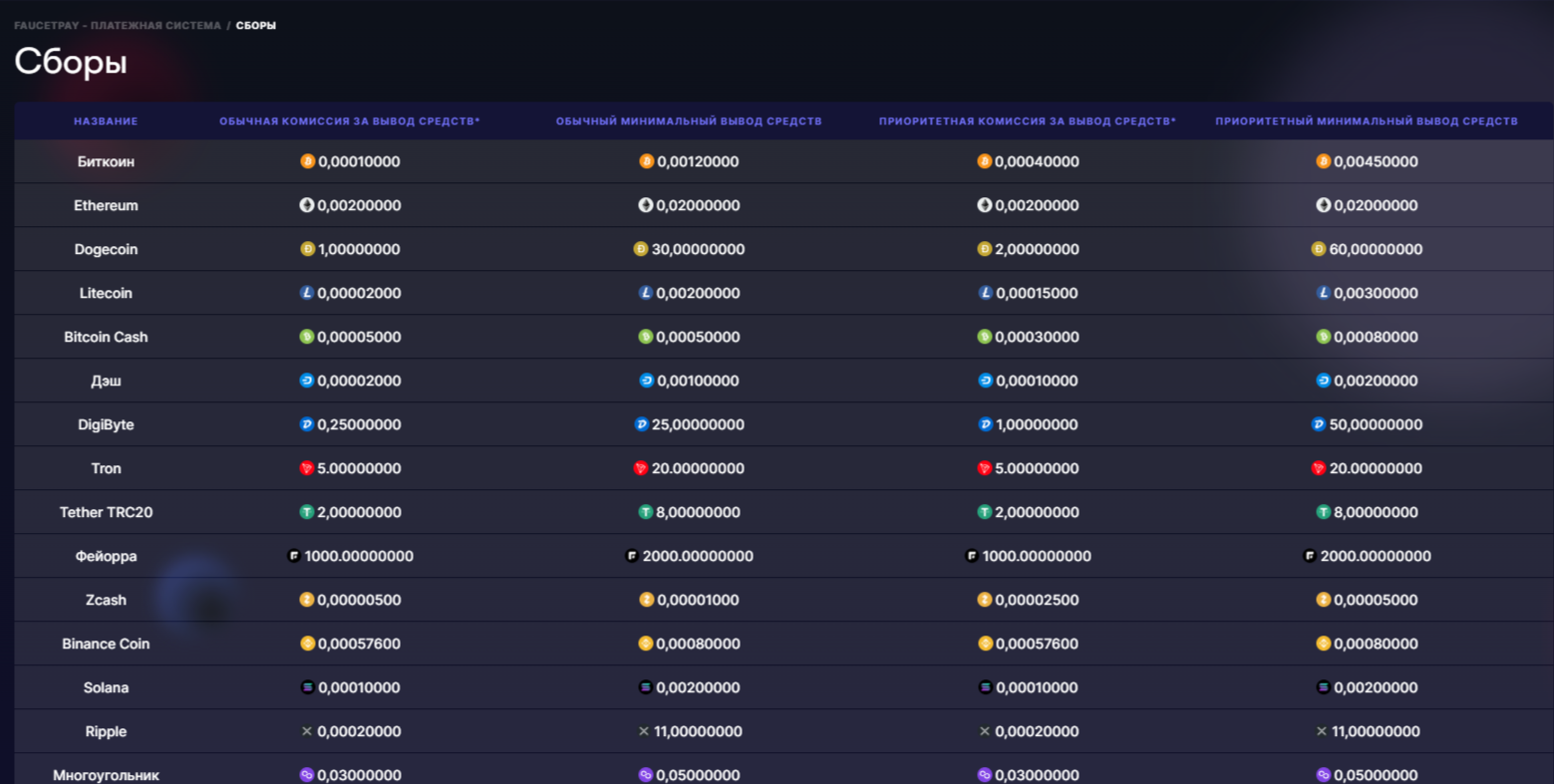Image resolution: width=1554 pixels, height=784 pixels.
Task: Click the Ripple icon beside 11,00000000 in priority minimum column
Action: click(x=1321, y=731)
